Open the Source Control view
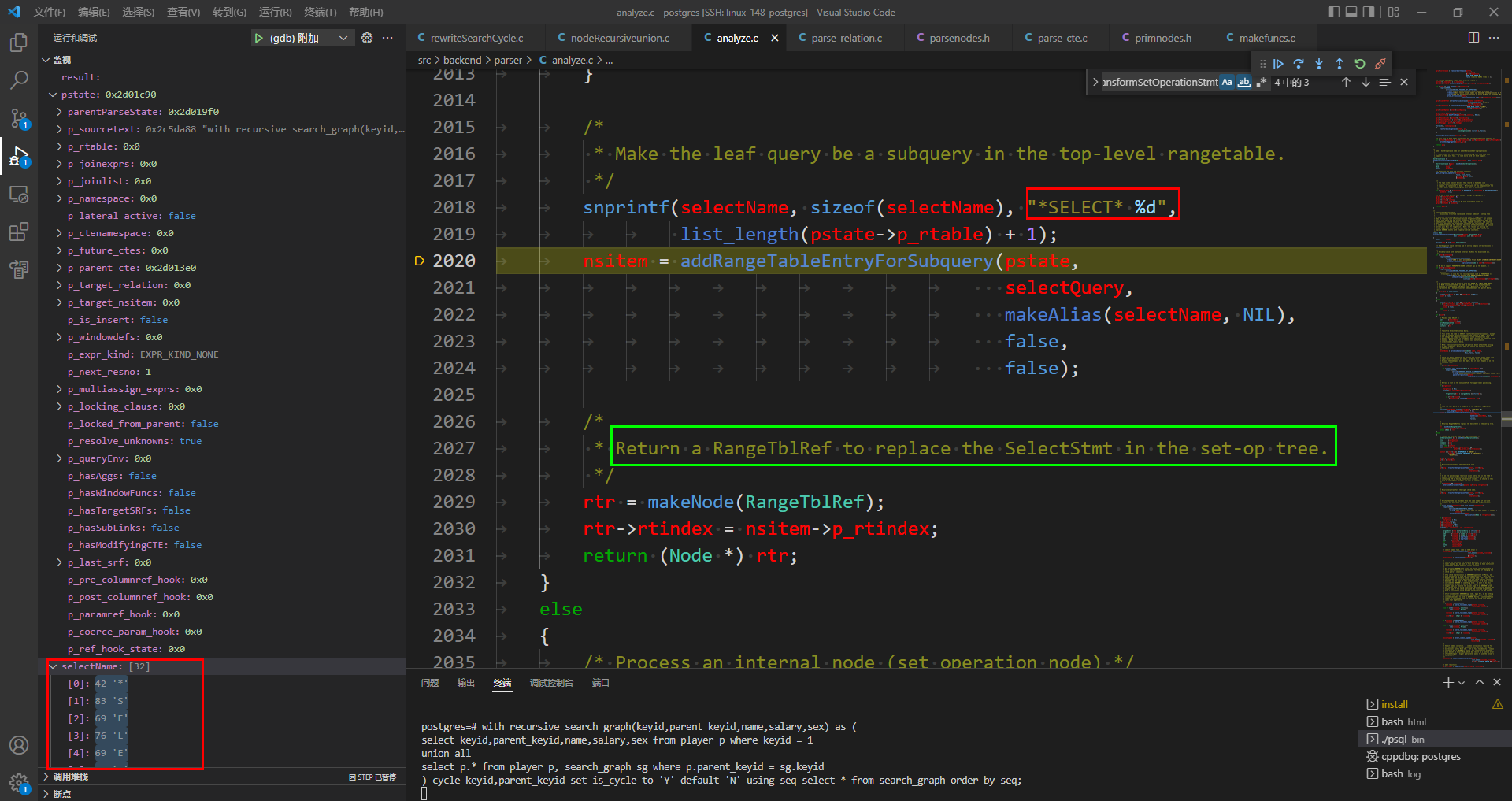Screen dimensions: 1512x801 tap(19, 118)
